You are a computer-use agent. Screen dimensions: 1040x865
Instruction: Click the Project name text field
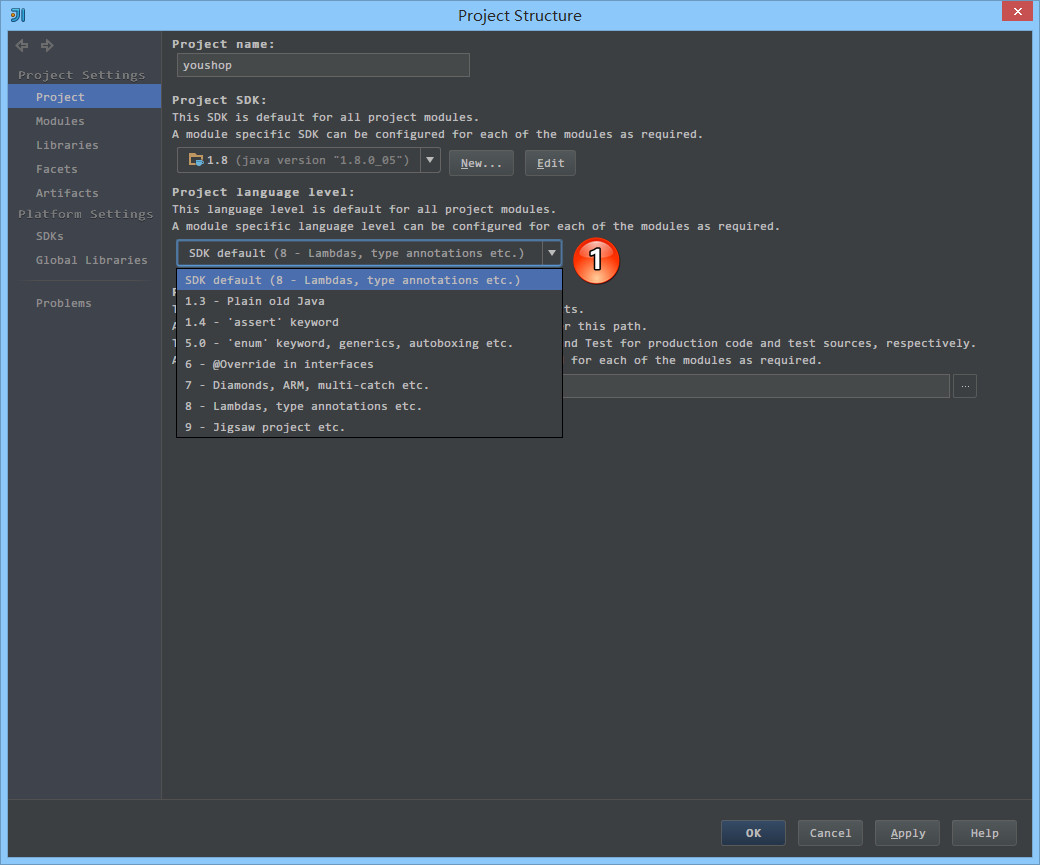coord(322,65)
